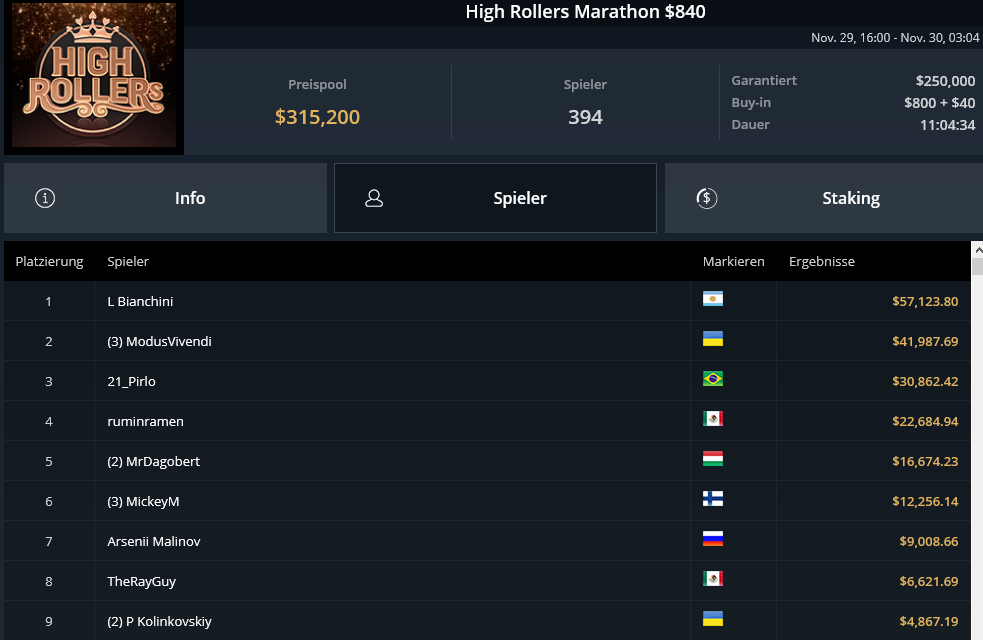Sort by the Ergebnisse column header
This screenshot has height=640, width=983.
[x=821, y=262]
